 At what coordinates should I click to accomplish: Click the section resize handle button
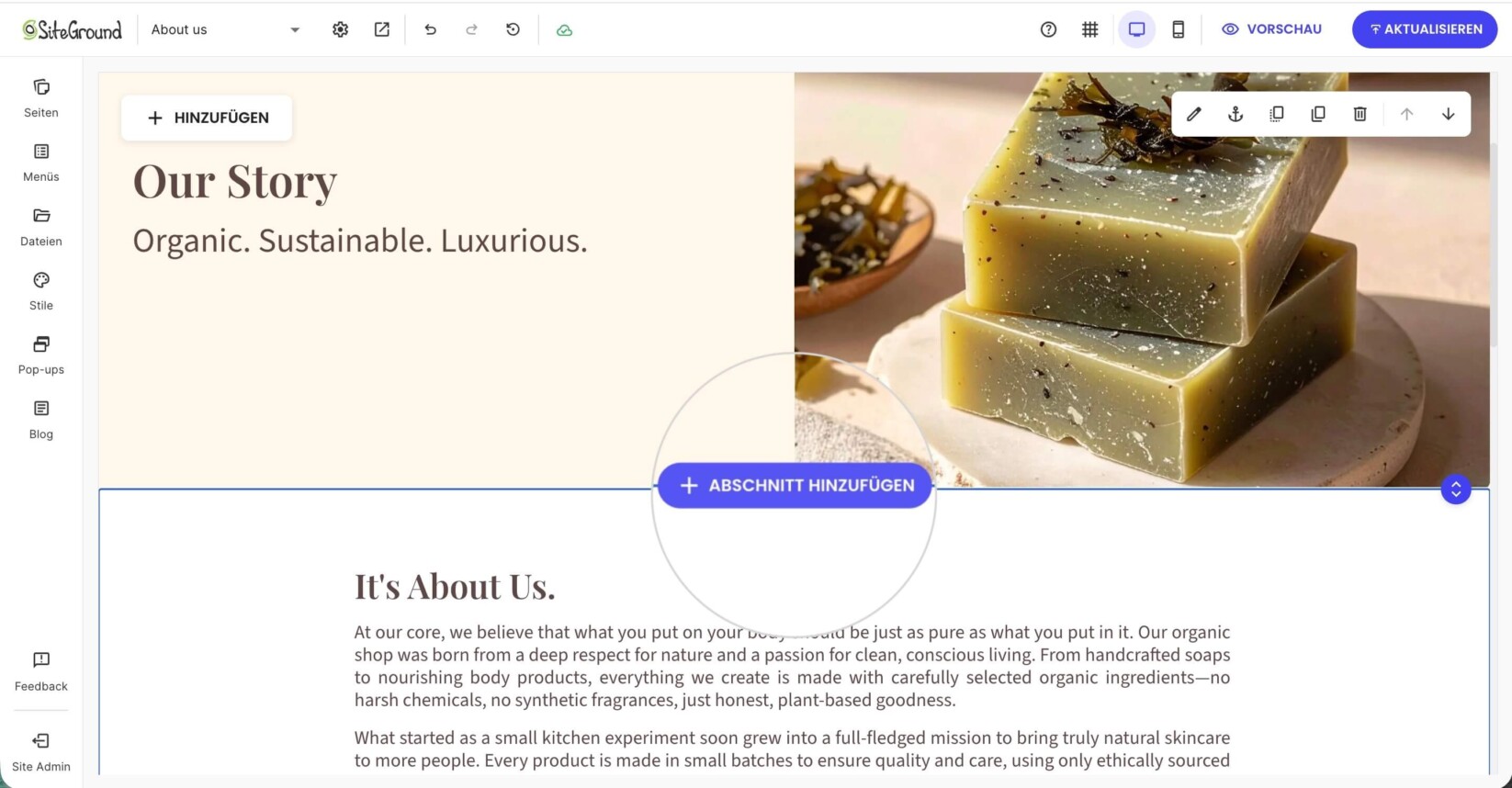[1456, 489]
